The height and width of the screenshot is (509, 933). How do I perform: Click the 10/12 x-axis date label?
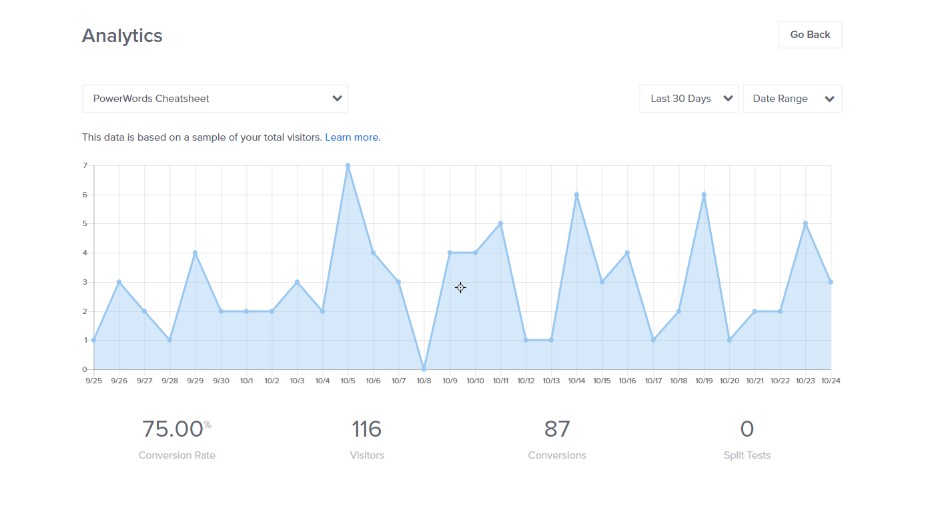click(526, 381)
